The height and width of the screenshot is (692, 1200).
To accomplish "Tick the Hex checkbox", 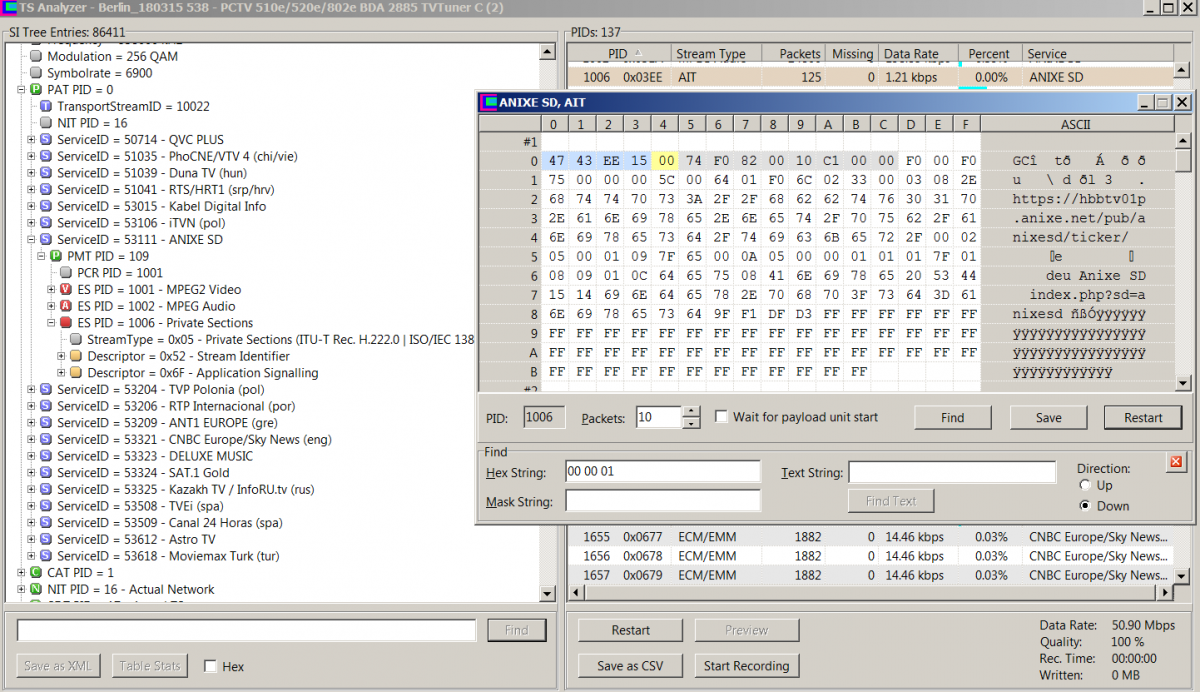I will (x=210, y=667).
